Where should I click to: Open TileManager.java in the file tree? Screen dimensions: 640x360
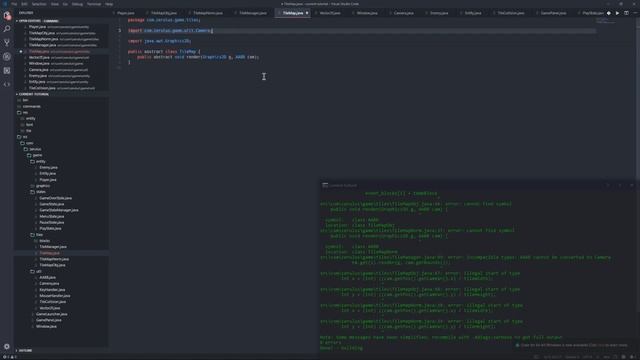53,247
